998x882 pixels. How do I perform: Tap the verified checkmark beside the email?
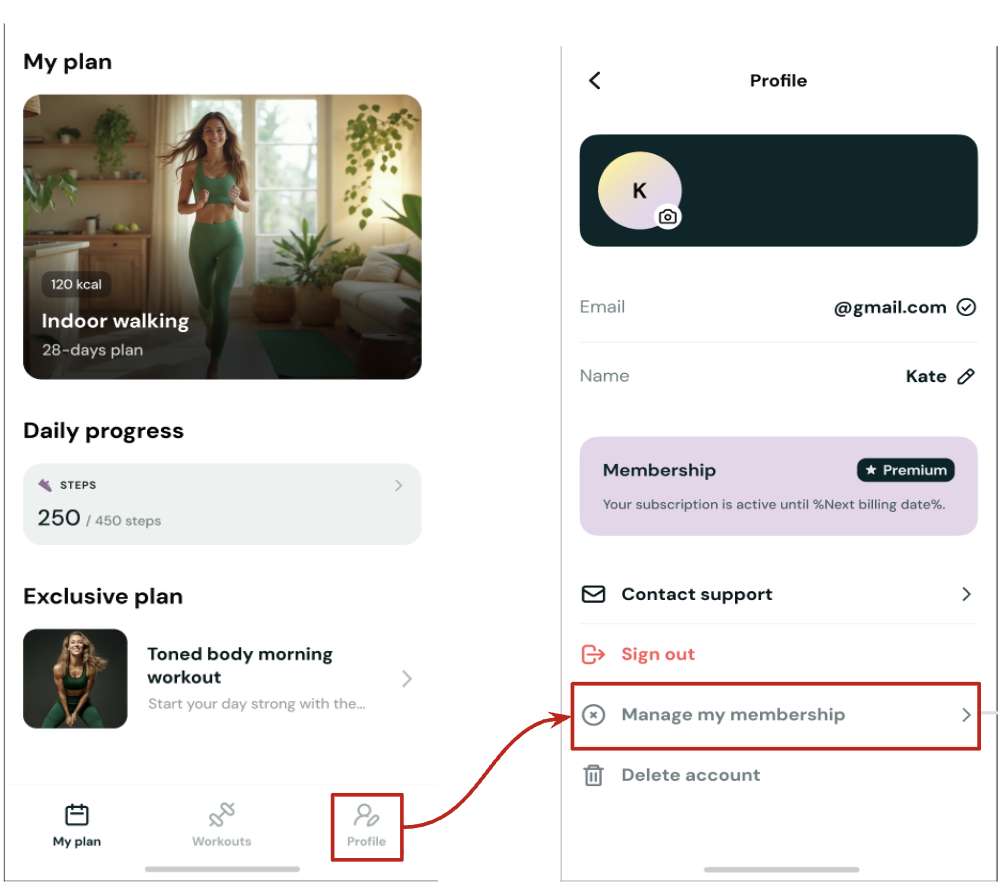pos(966,307)
